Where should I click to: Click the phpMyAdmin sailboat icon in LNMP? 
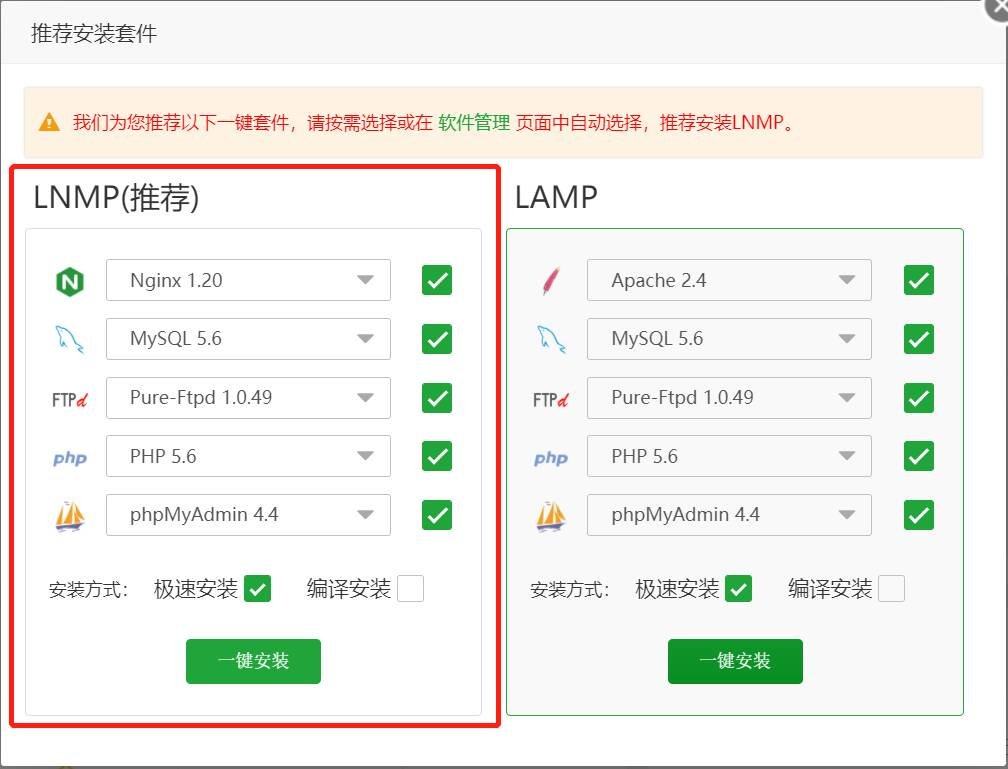[x=69, y=516]
